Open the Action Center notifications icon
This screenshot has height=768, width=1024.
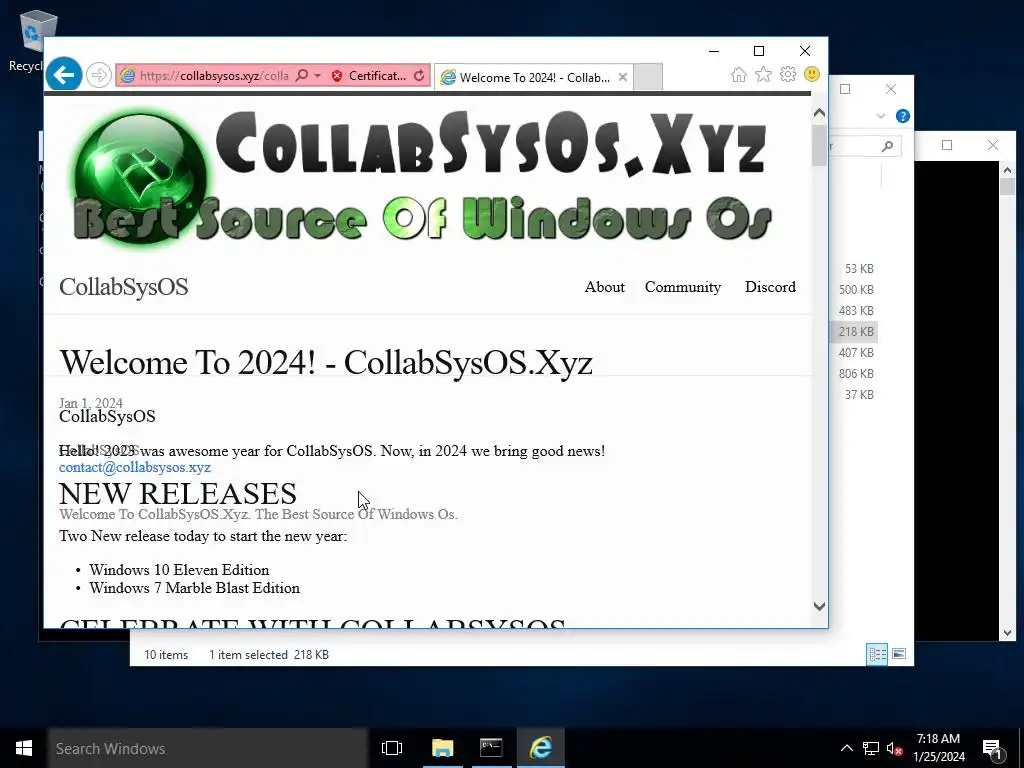point(993,750)
